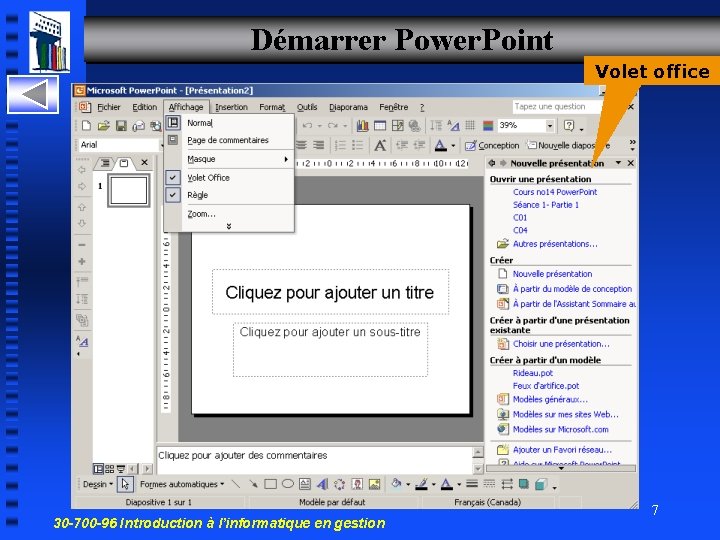Select the drawing pointer arrow tool
This screenshot has height=540, width=720.
(x=125, y=484)
